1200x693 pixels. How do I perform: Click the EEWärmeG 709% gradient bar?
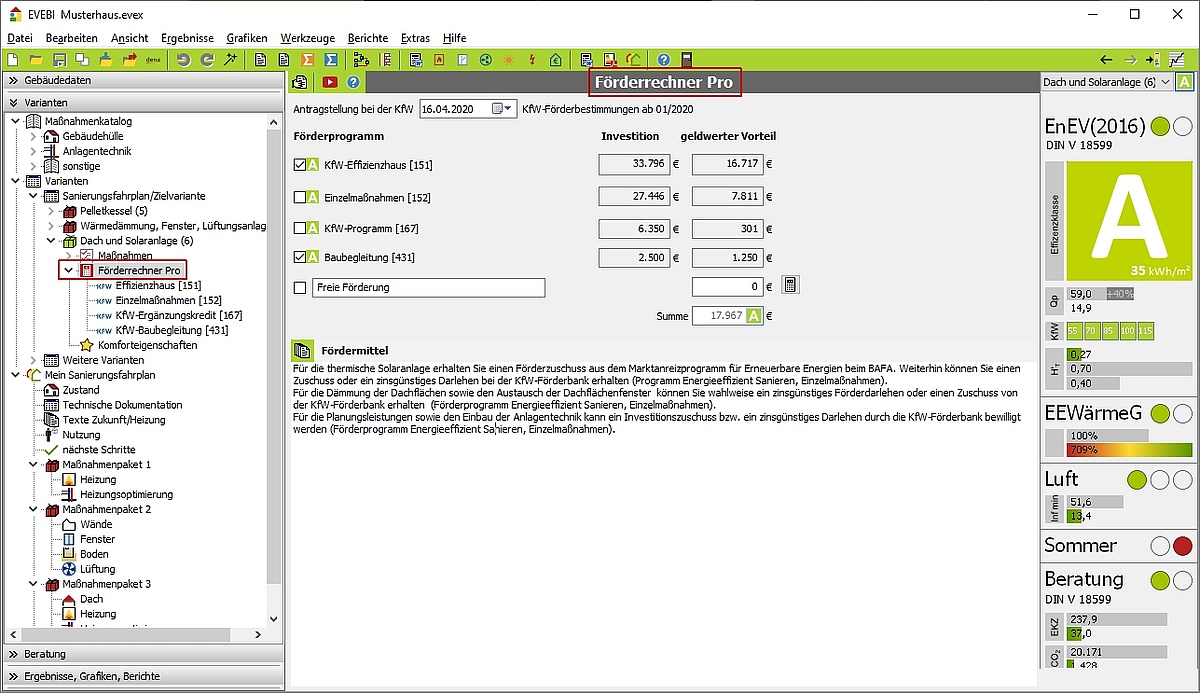1130,450
